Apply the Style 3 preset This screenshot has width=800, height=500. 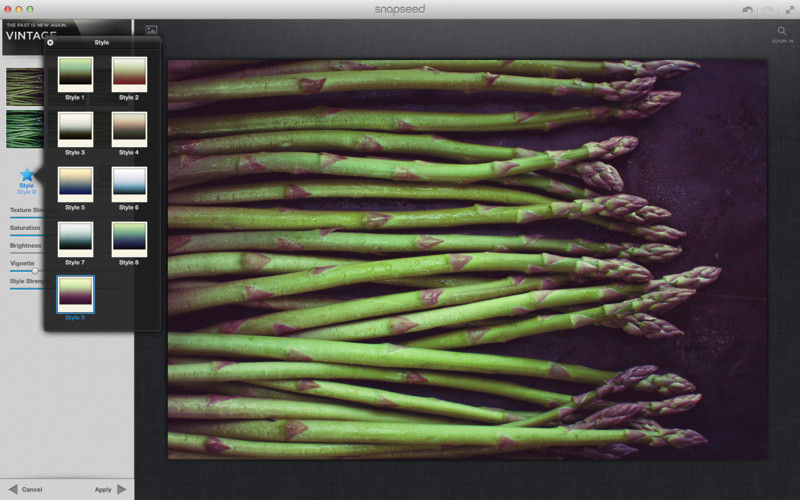pos(76,129)
